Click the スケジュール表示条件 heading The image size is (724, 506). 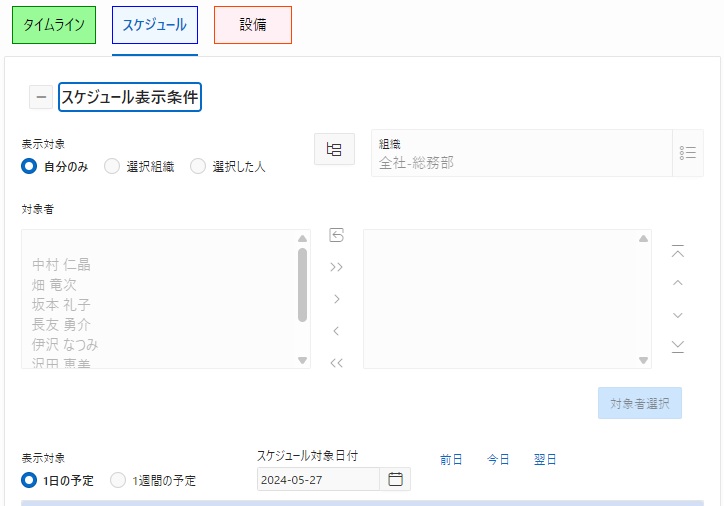tap(130, 97)
